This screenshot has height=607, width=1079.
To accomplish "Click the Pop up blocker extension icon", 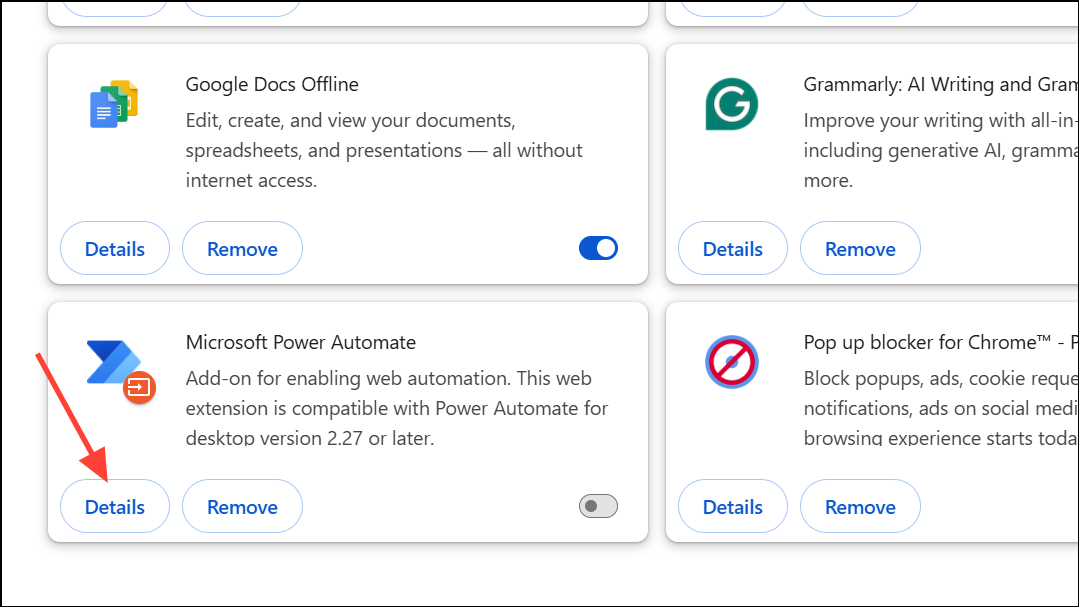I will click(x=731, y=362).
